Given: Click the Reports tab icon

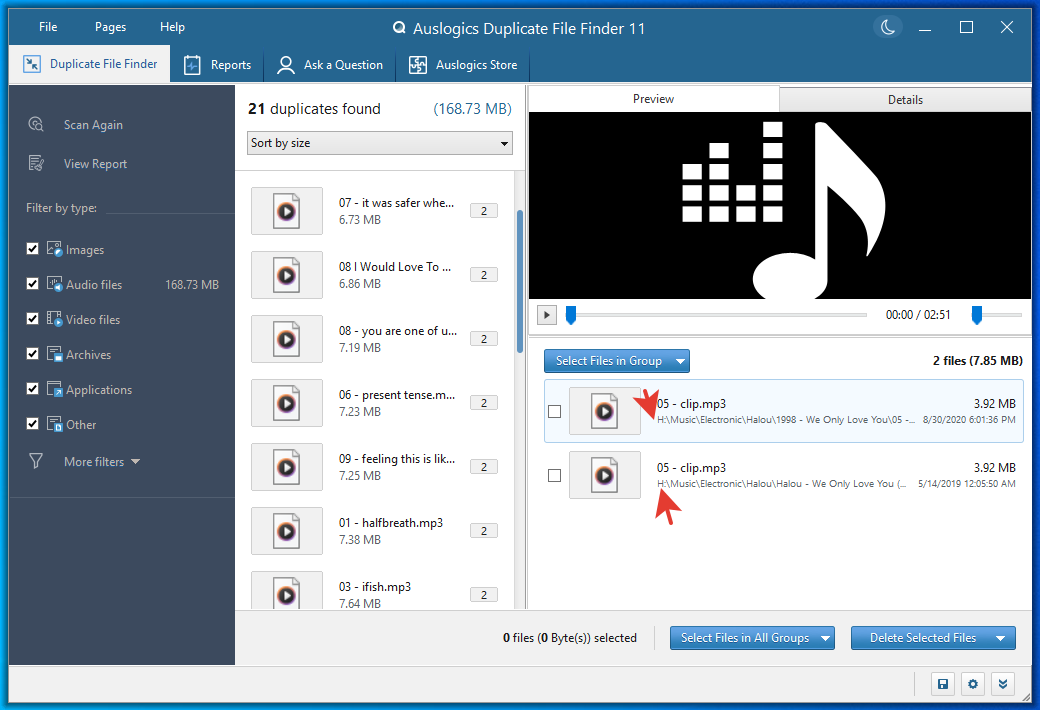Looking at the screenshot, I should [192, 65].
